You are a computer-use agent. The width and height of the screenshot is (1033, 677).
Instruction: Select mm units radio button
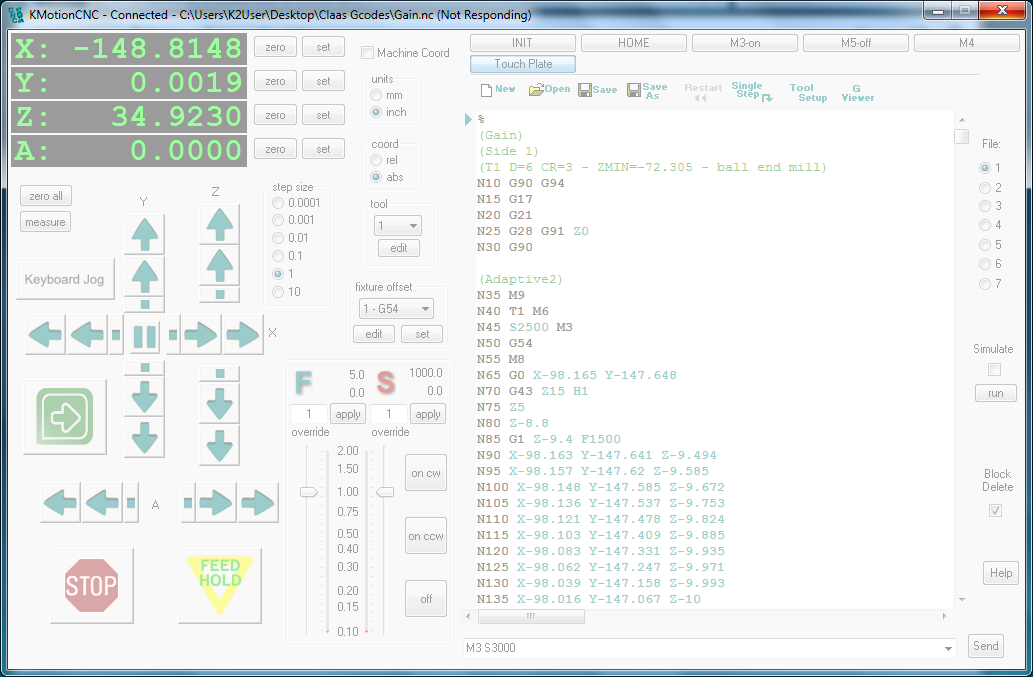pos(376,95)
